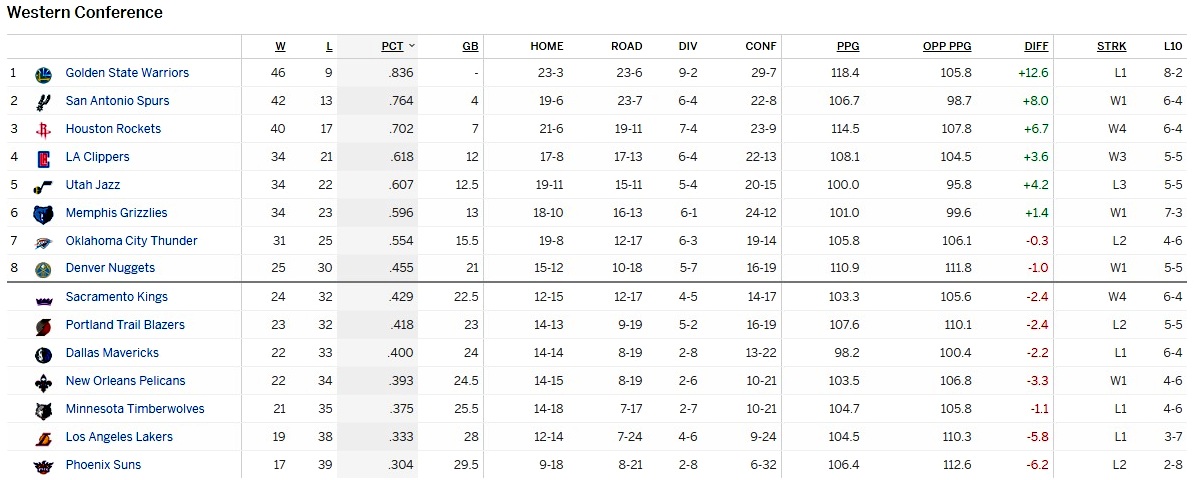Image resolution: width=1194 pixels, height=480 pixels.
Task: Toggle sort arrow on PCT column
Action: pyautogui.click(x=412, y=46)
